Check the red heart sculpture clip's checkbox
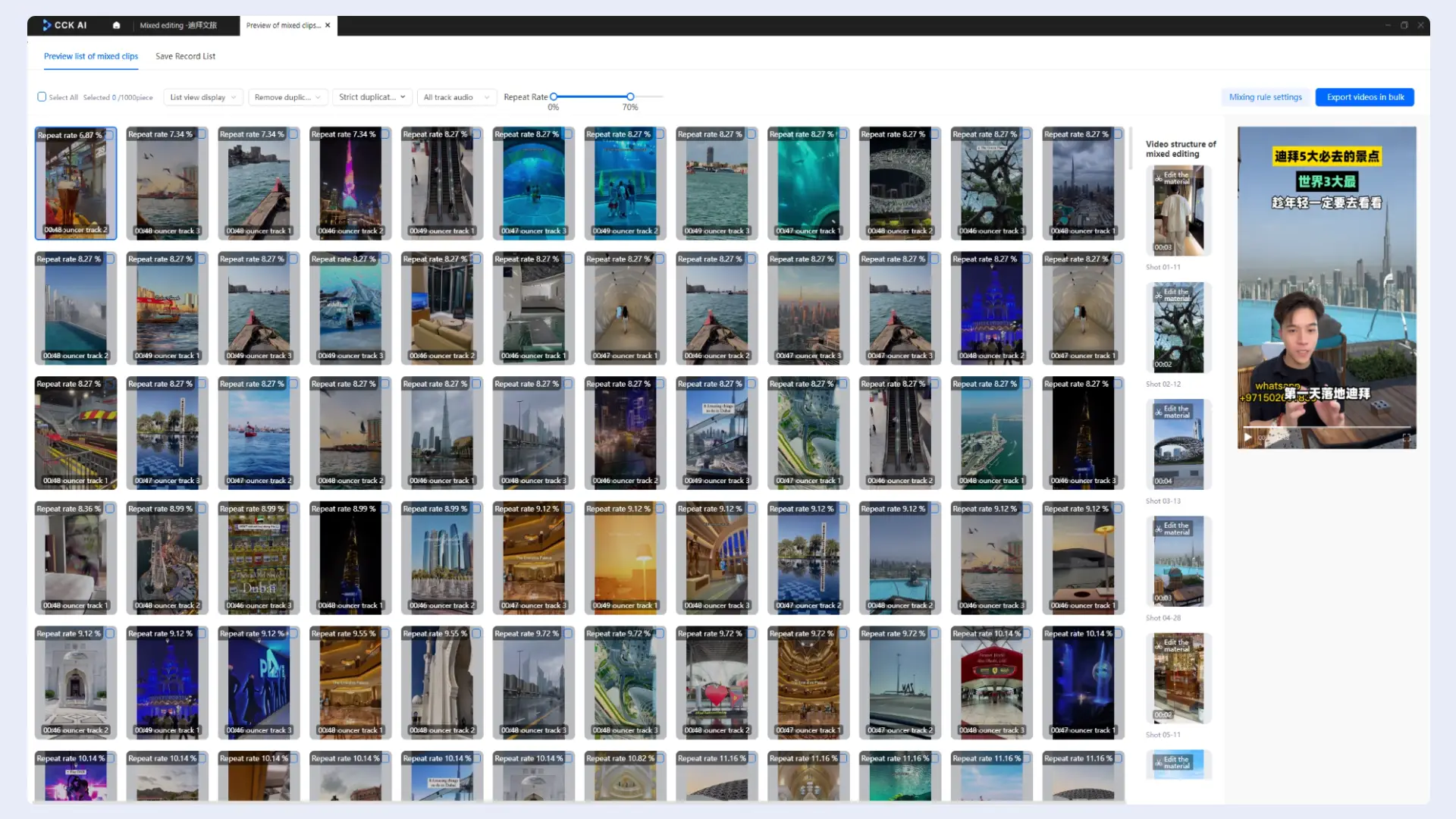The image size is (1456, 819). pyautogui.click(x=752, y=634)
